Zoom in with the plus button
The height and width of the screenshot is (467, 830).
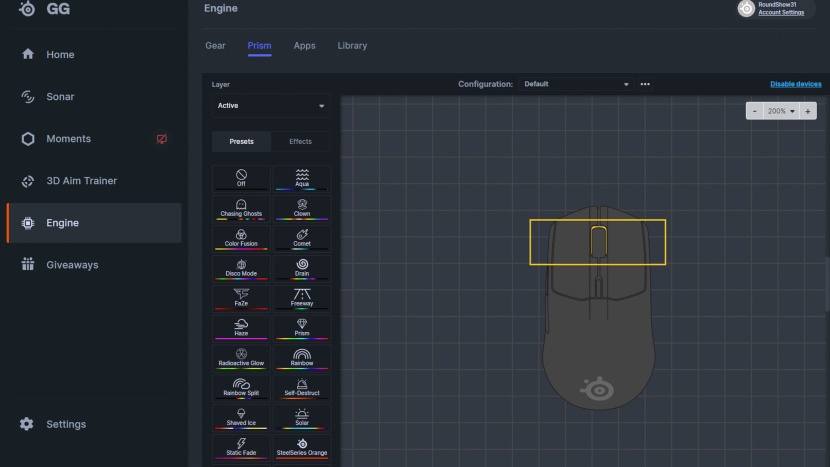coord(808,111)
